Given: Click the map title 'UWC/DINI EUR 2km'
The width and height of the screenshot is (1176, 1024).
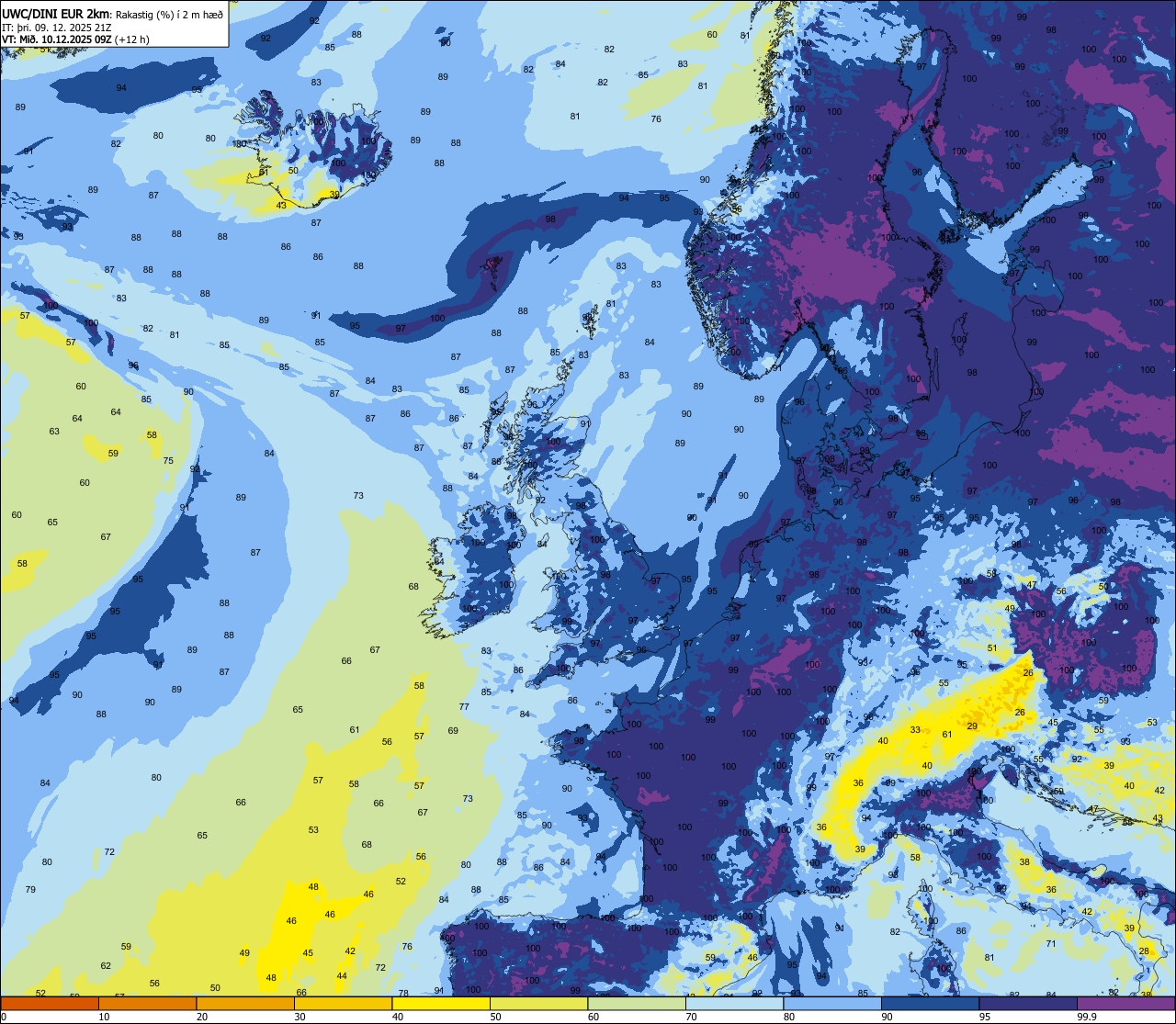Looking at the screenshot, I should tap(55, 13).
